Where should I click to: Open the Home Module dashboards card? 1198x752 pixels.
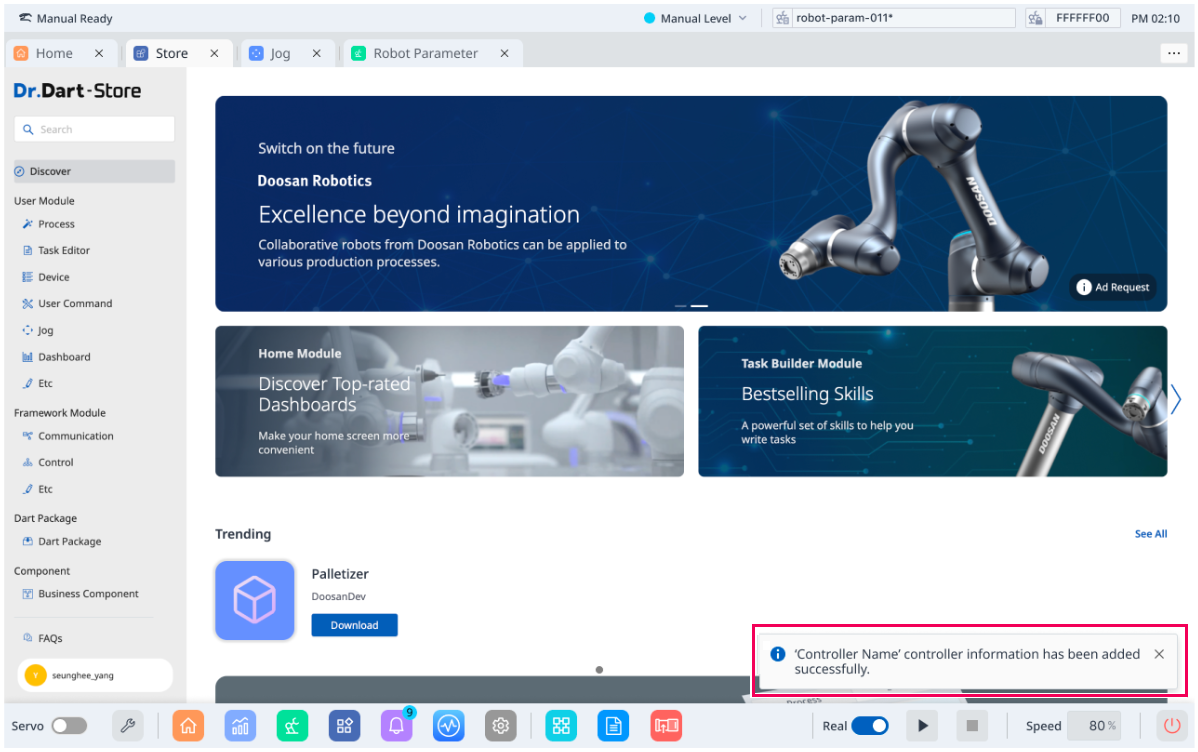449,401
